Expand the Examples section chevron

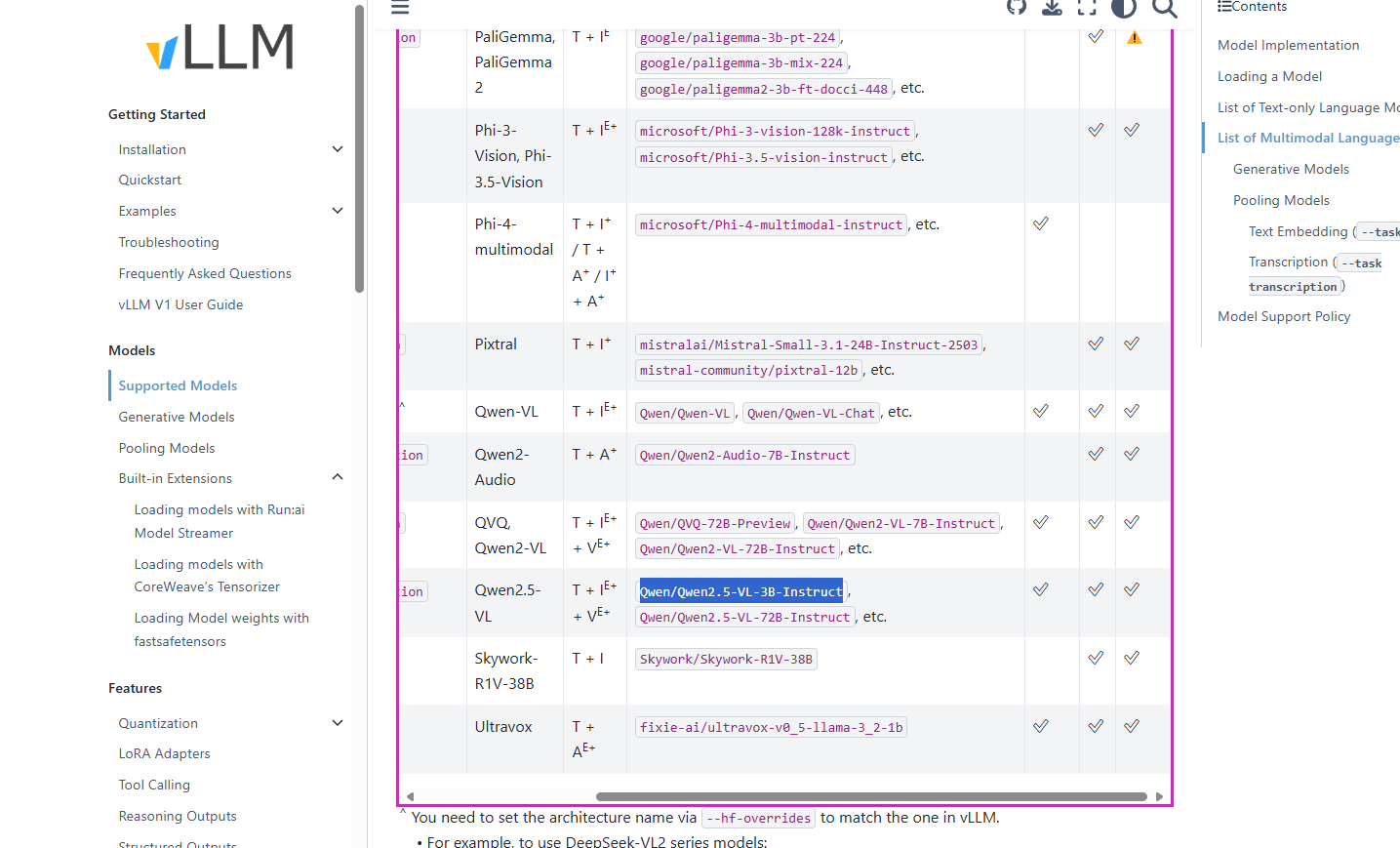338,211
